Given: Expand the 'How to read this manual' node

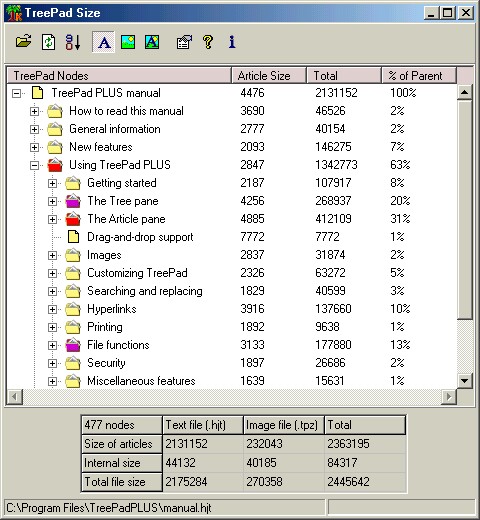Looking at the screenshot, I should pos(34,111).
